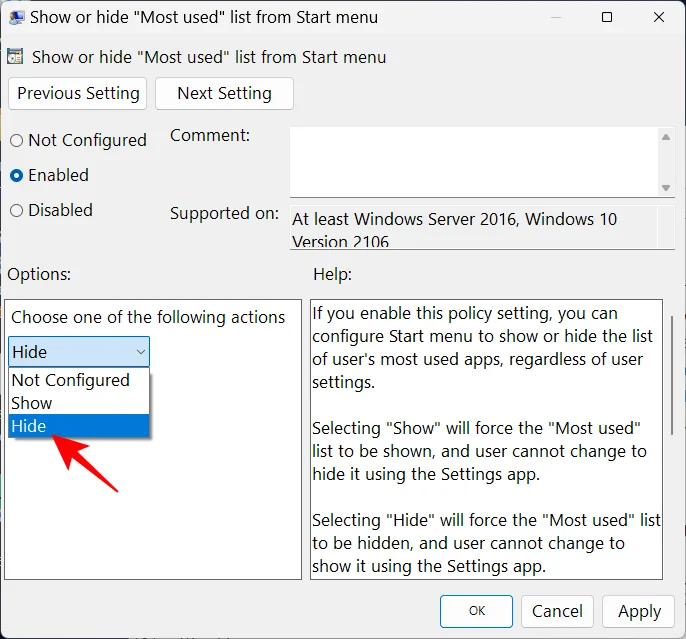686x639 pixels.
Task: Confirm with the OK button
Action: (x=476, y=611)
